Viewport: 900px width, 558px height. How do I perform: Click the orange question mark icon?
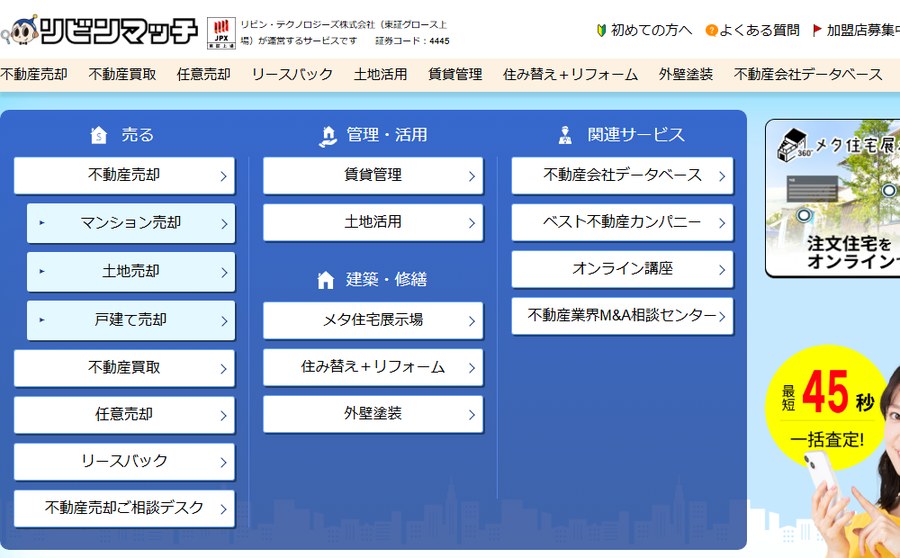point(711,30)
